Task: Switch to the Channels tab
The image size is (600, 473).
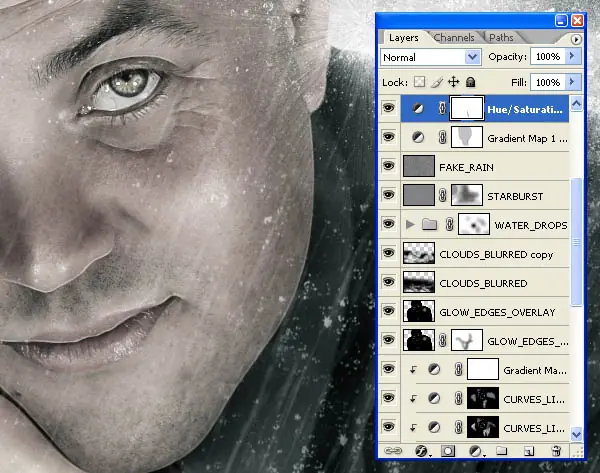Action: click(454, 38)
